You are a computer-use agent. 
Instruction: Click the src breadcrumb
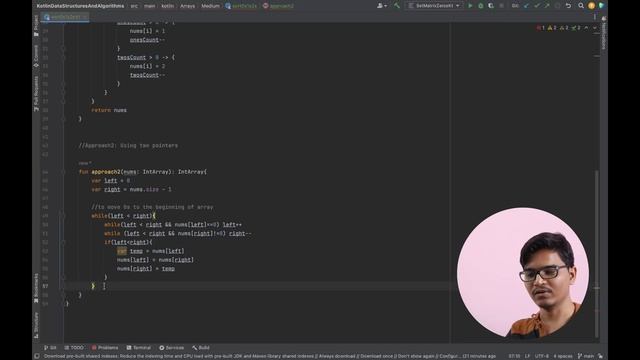134,6
